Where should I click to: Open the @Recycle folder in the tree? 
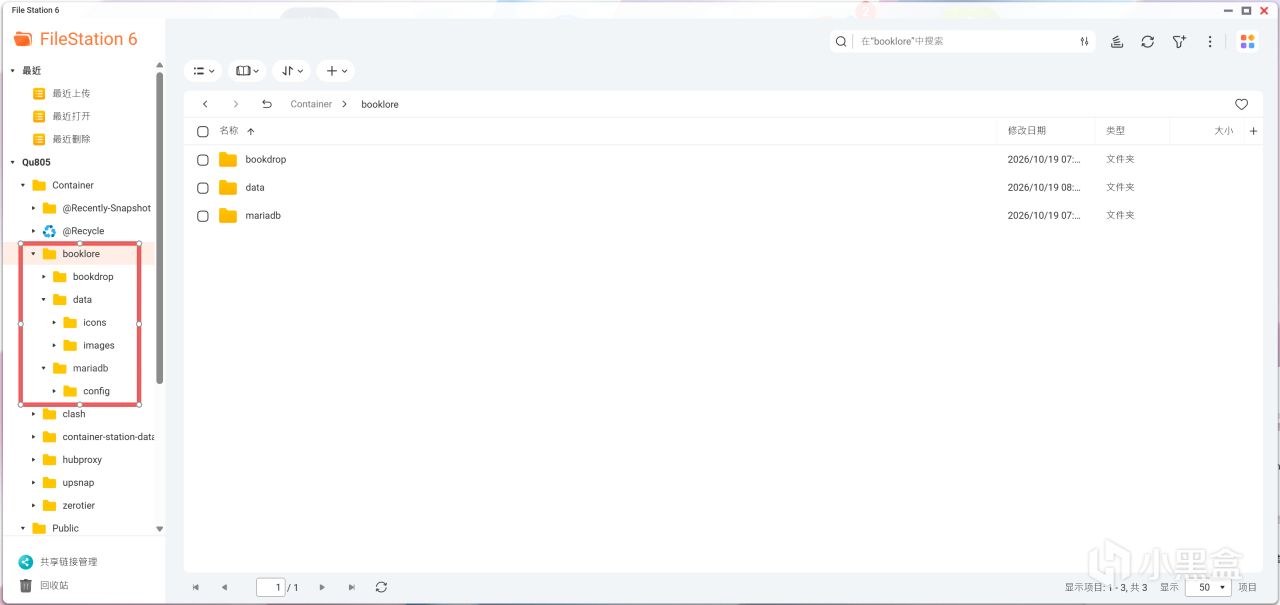click(x=83, y=231)
